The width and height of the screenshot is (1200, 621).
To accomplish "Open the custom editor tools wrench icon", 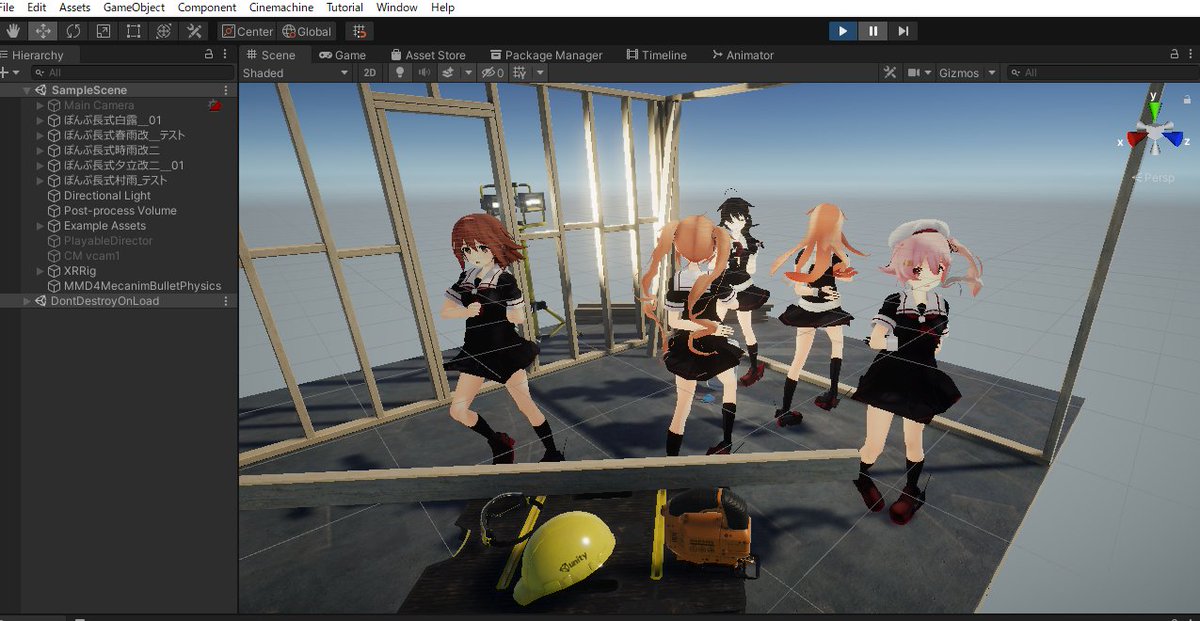I will (194, 30).
